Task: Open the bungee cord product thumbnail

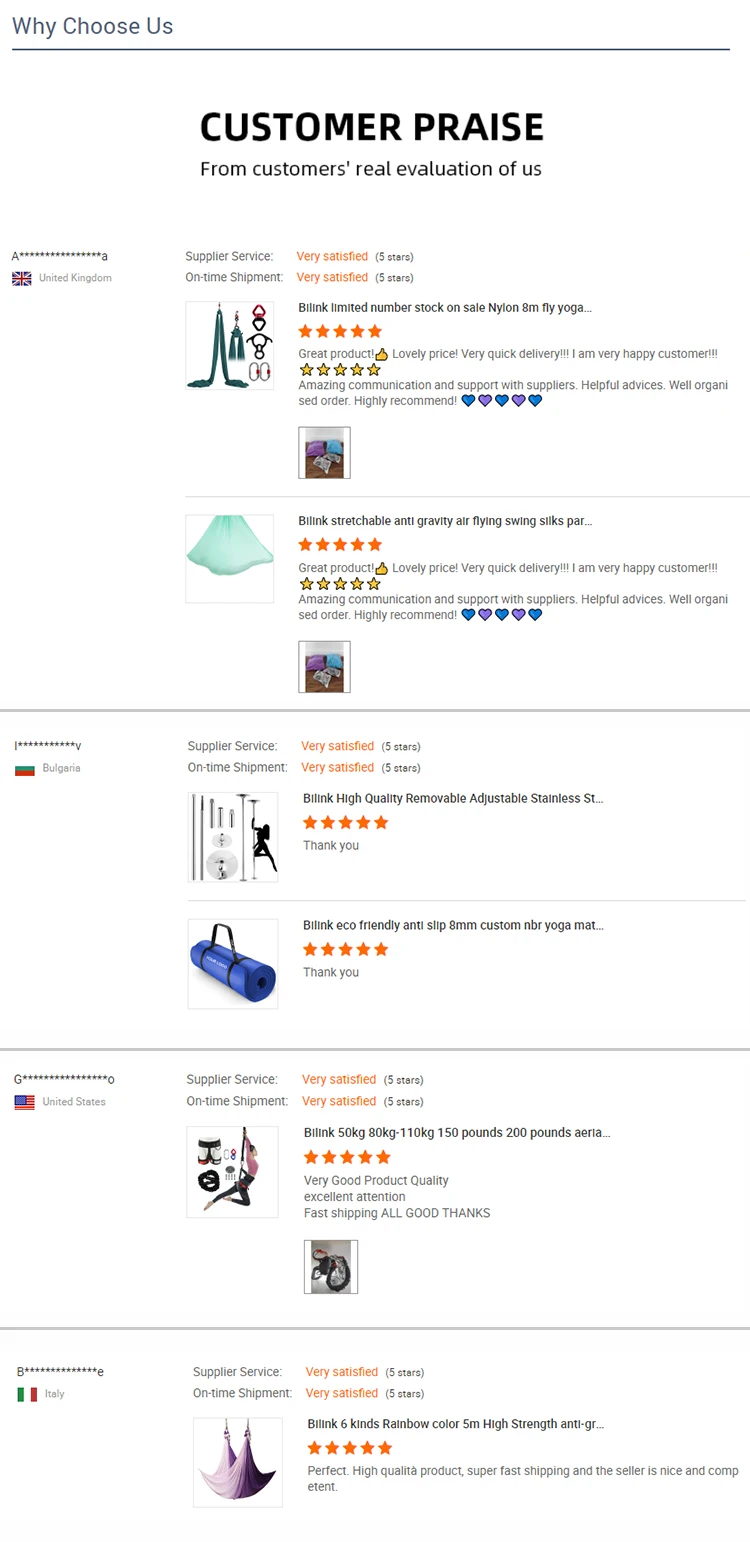Action: click(232, 1172)
